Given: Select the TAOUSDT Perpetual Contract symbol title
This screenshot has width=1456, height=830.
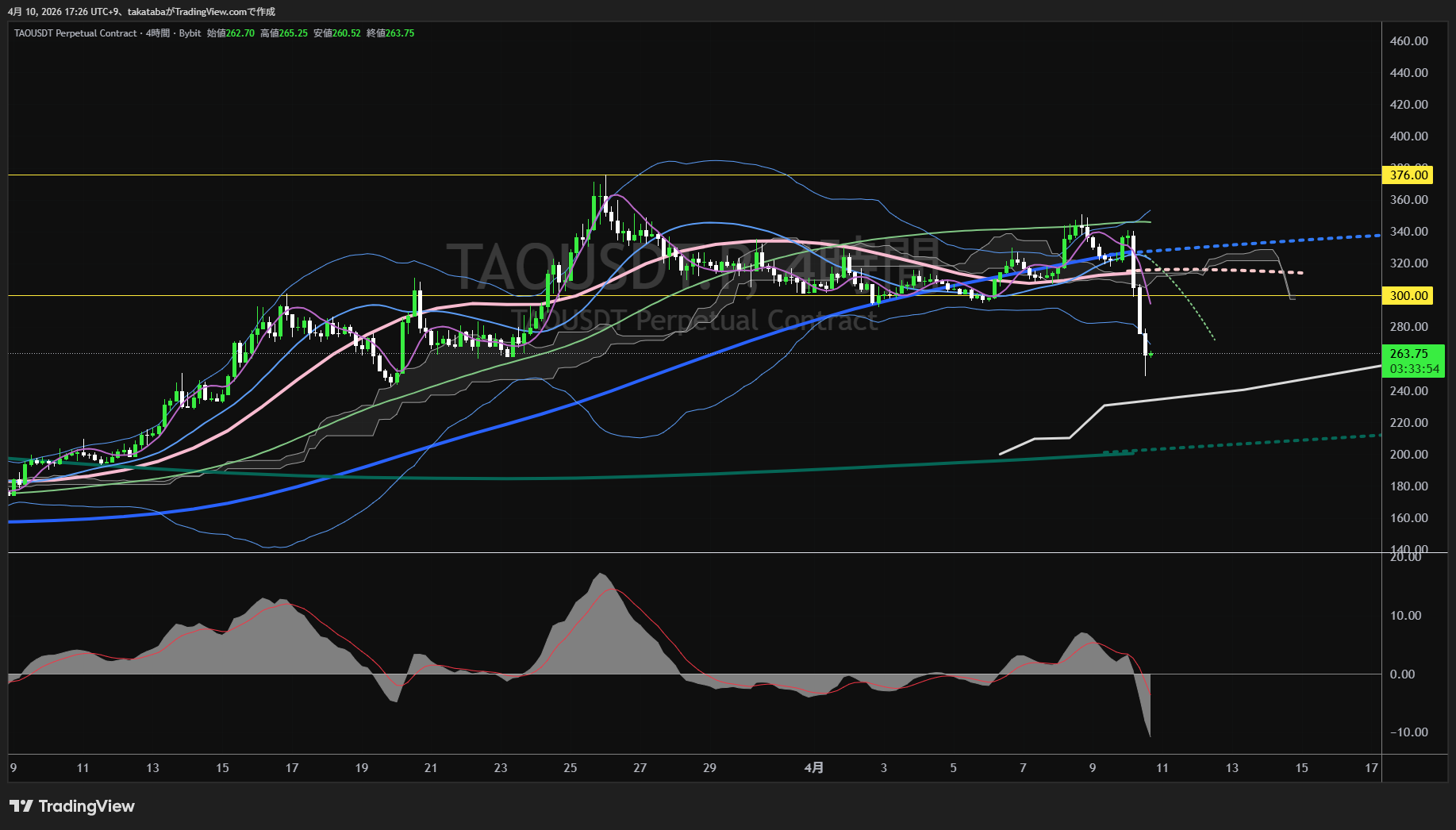Looking at the screenshot, I should pyautogui.click(x=75, y=33).
